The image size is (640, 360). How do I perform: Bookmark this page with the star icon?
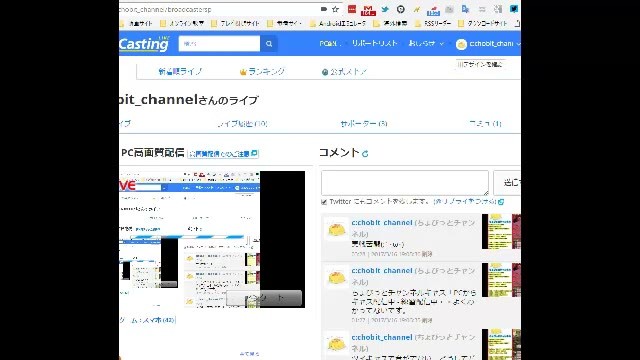[x=335, y=9]
